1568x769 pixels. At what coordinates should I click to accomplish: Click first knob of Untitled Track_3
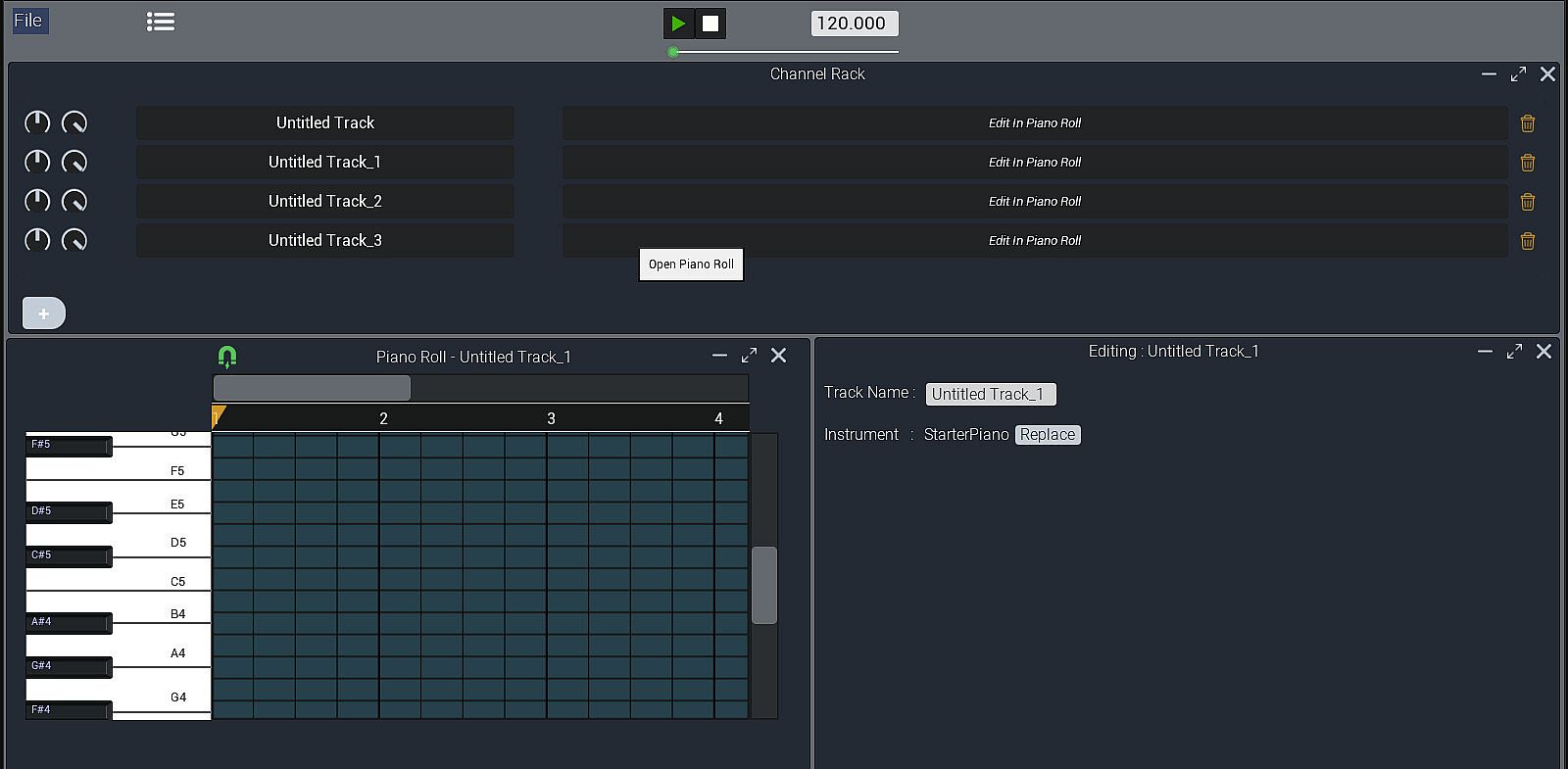click(x=37, y=240)
